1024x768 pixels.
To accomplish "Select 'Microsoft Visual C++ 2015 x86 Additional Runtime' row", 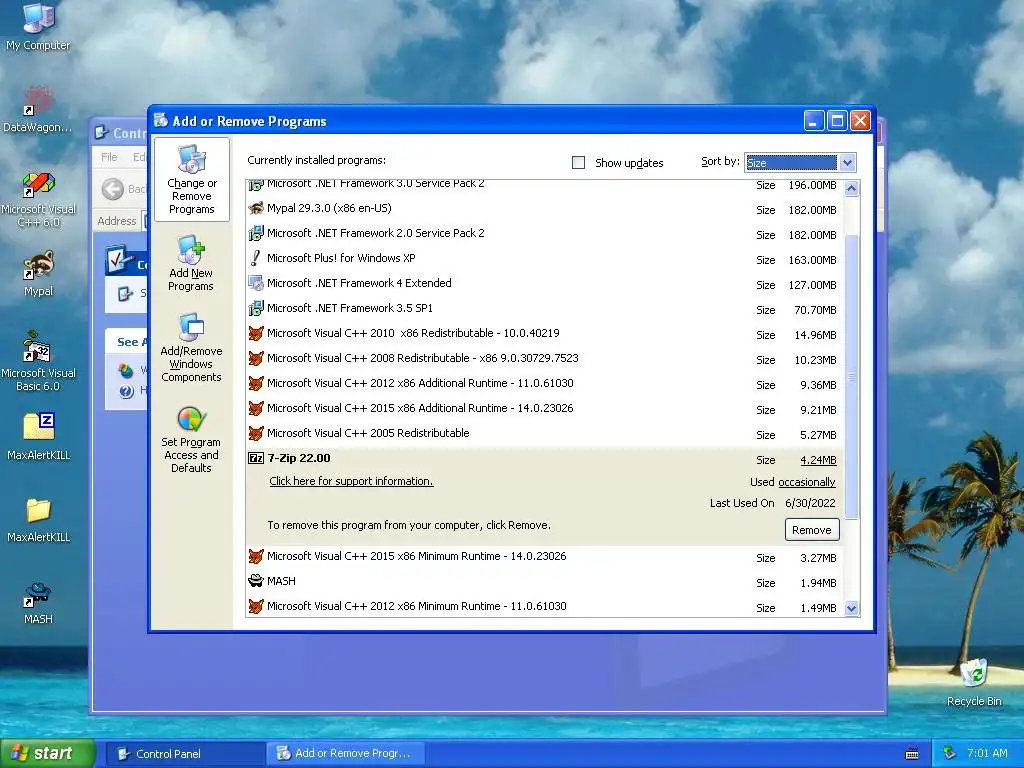I will [544, 409].
